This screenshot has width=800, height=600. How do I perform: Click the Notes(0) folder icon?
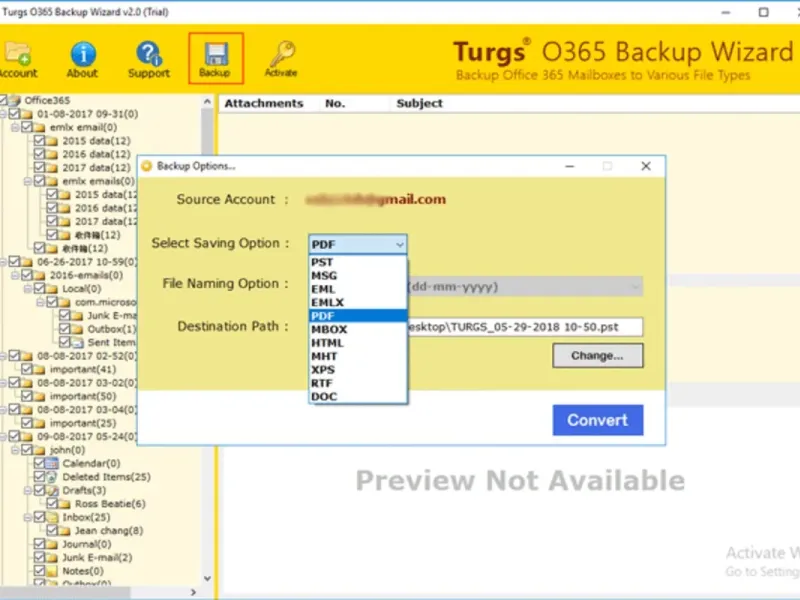[52, 571]
